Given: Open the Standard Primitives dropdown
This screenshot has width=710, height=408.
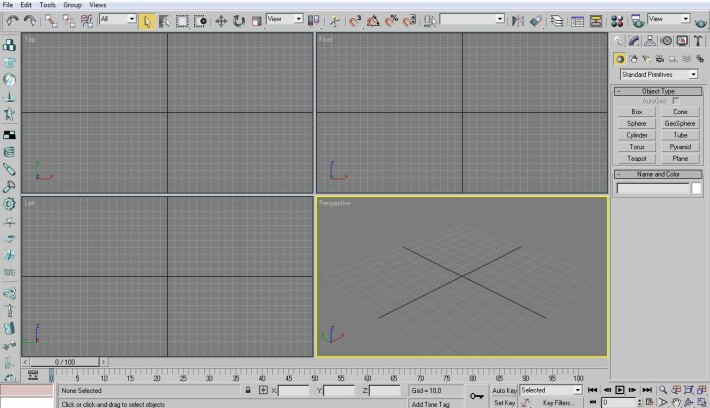Looking at the screenshot, I should pos(659,74).
